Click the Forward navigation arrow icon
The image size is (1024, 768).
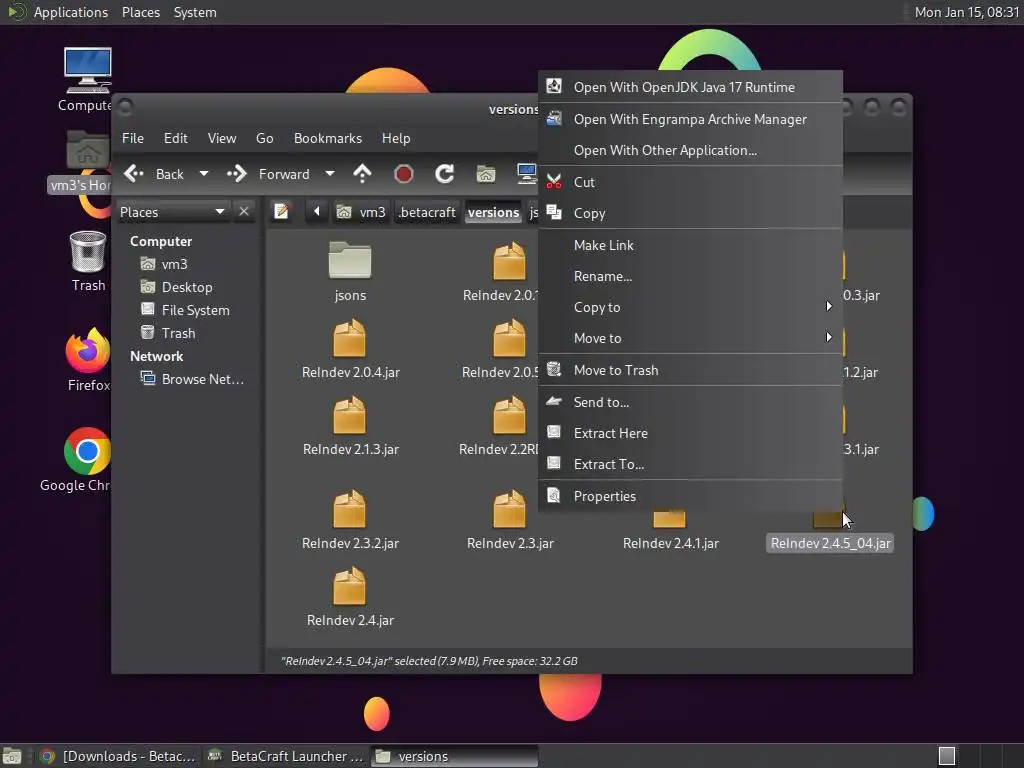point(236,174)
